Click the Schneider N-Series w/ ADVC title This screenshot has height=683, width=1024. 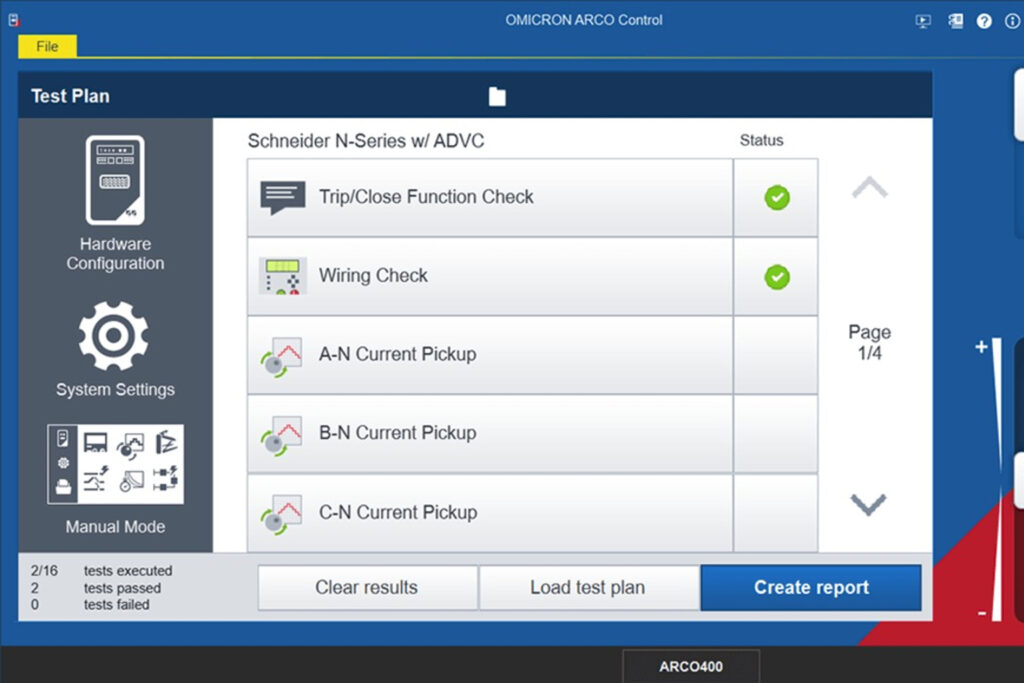point(366,141)
